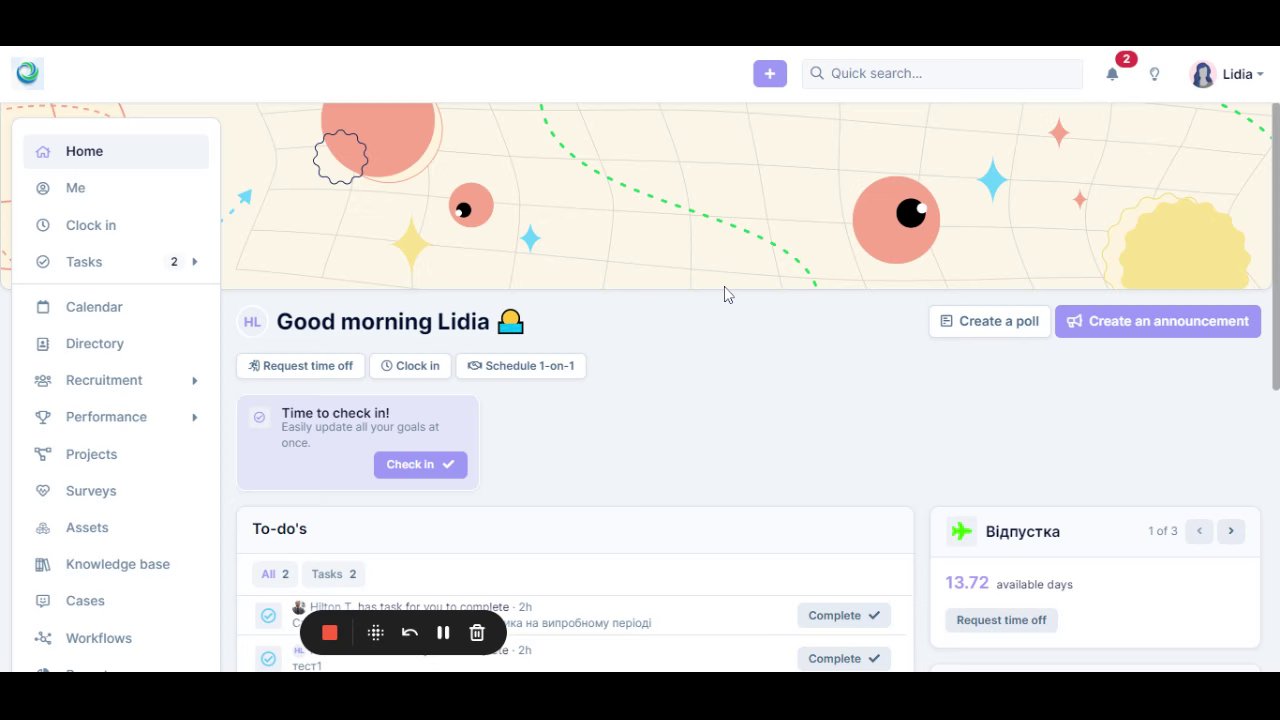Click the green airplane Відпустка icon
Viewport: 1280px width, 720px height.
(x=962, y=531)
